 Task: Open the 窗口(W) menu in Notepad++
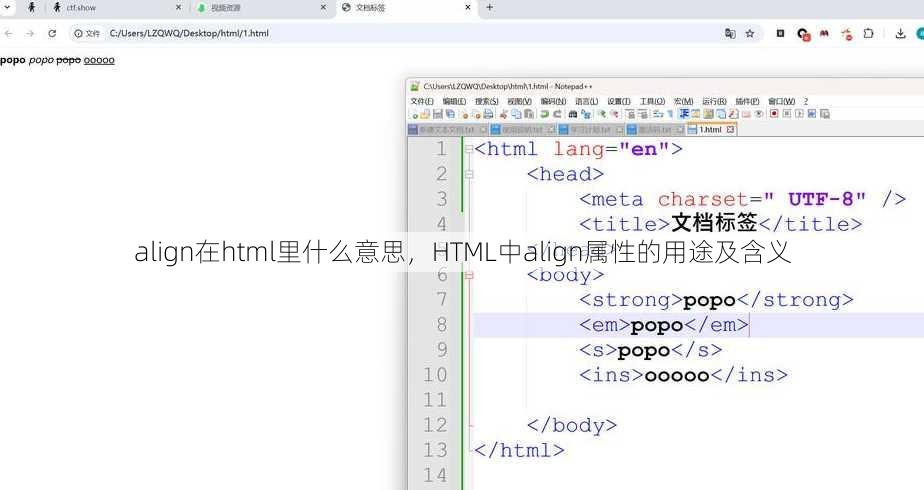pyautogui.click(x=781, y=101)
